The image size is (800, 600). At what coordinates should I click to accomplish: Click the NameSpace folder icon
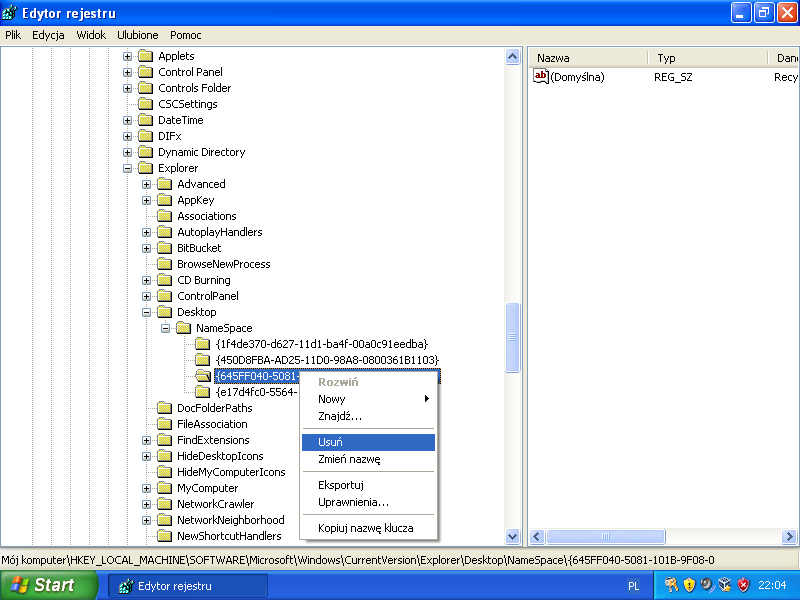coord(184,328)
